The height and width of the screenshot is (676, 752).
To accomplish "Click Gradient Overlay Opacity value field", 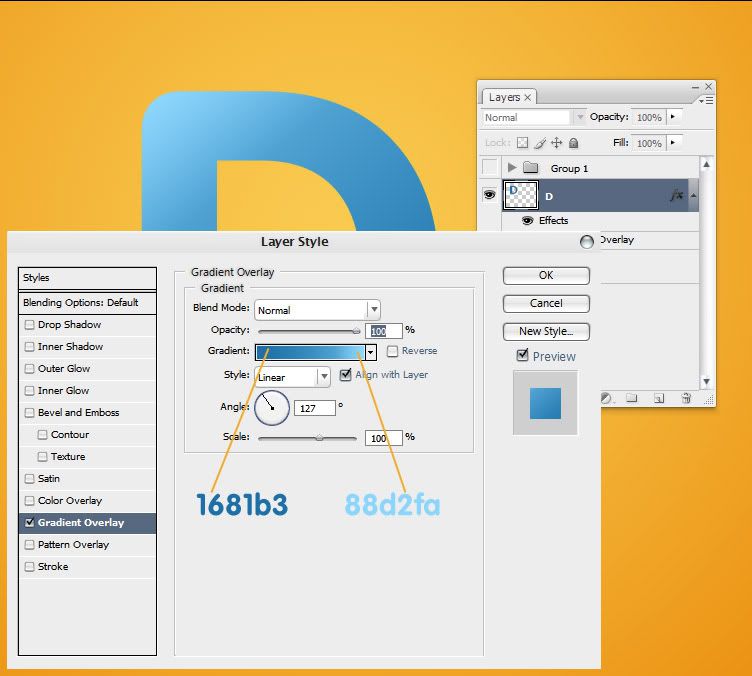I will 383,331.
